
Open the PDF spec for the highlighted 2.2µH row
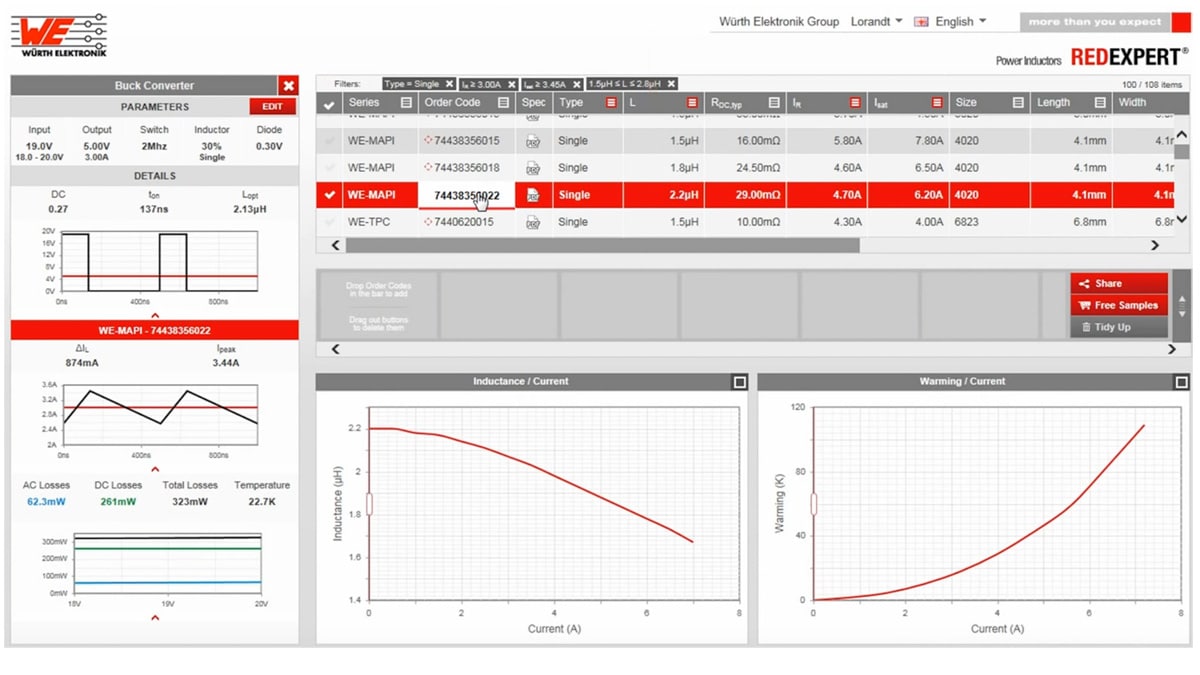coord(533,195)
